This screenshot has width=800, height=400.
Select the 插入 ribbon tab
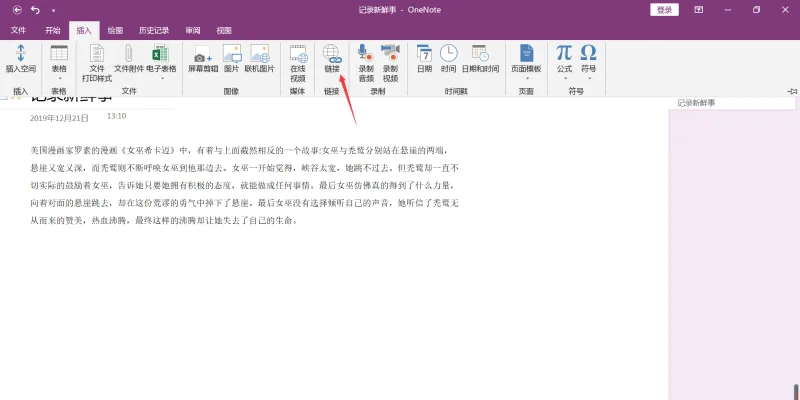(x=84, y=31)
